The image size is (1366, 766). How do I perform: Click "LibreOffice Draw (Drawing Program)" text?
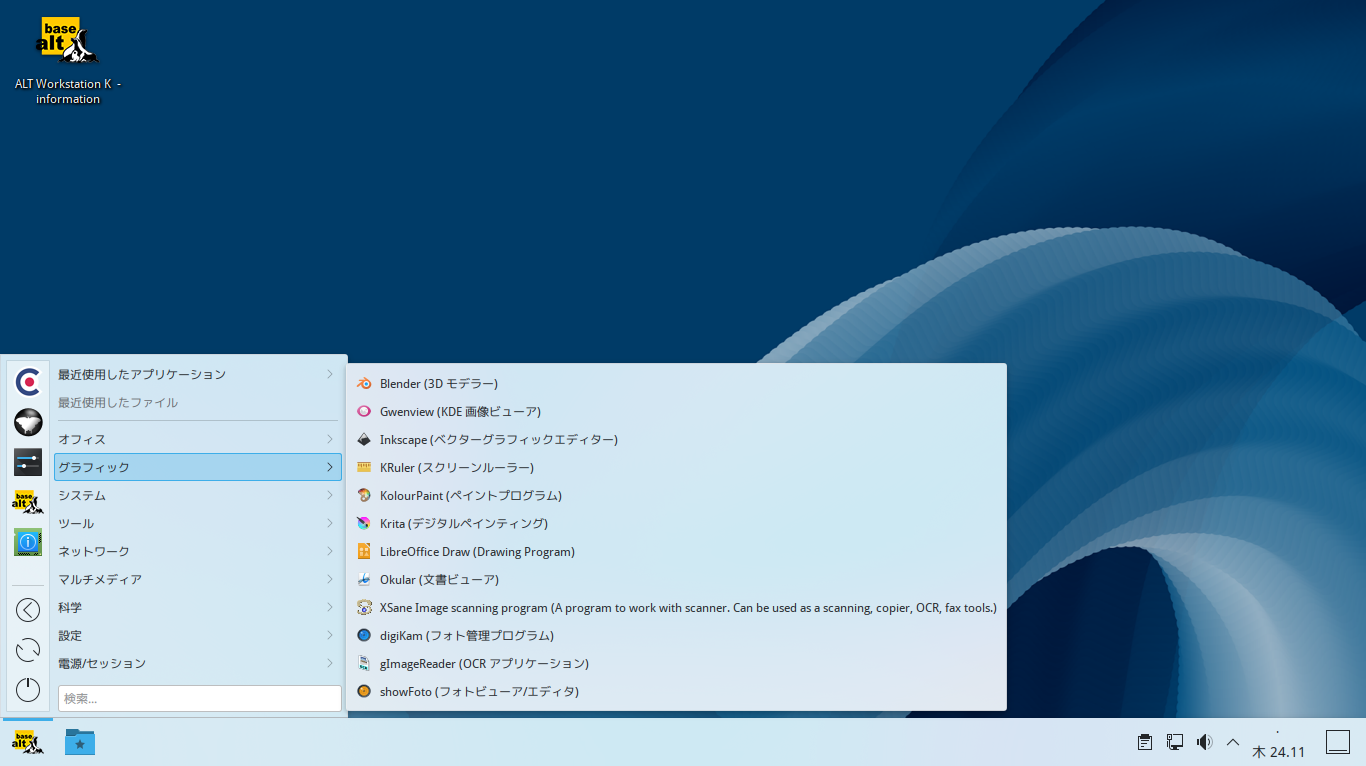(x=477, y=551)
